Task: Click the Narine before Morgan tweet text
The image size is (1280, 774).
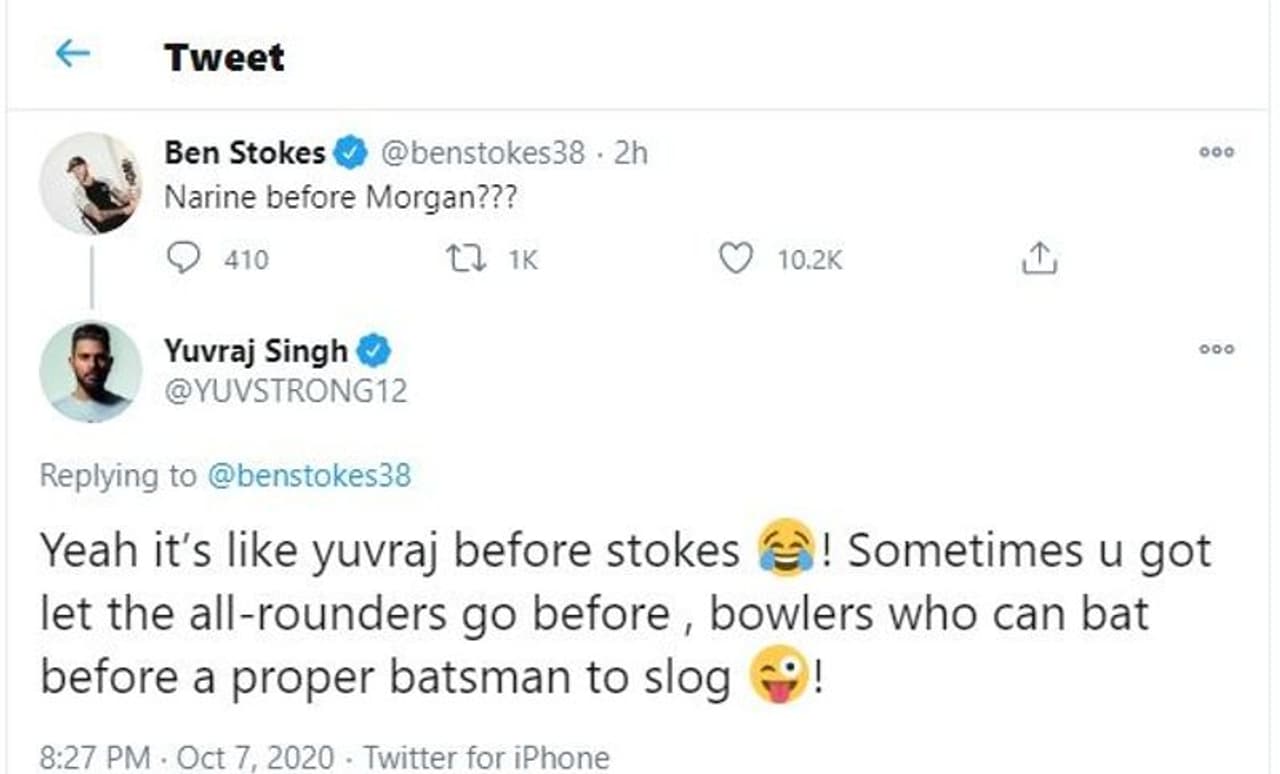Action: point(340,197)
